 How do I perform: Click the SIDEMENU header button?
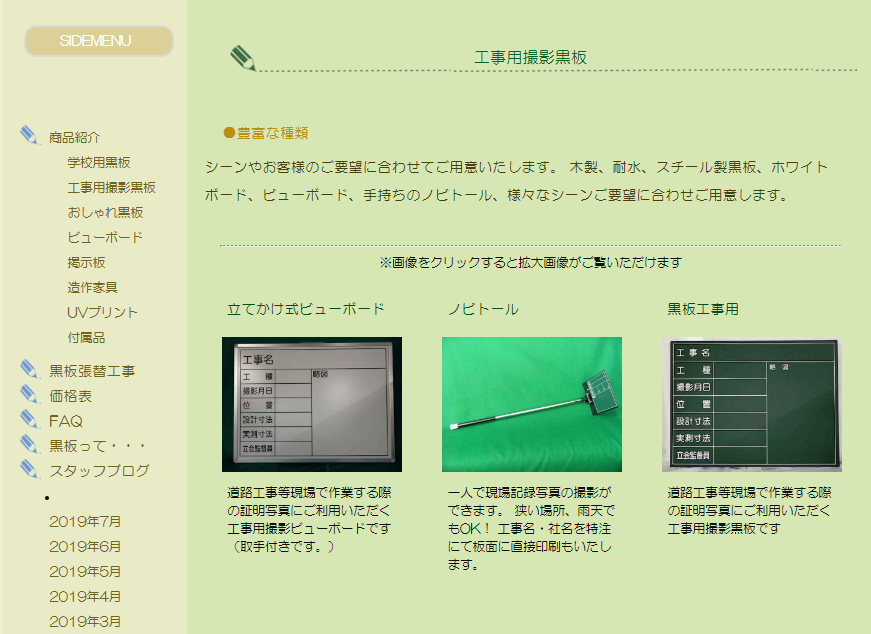click(98, 41)
